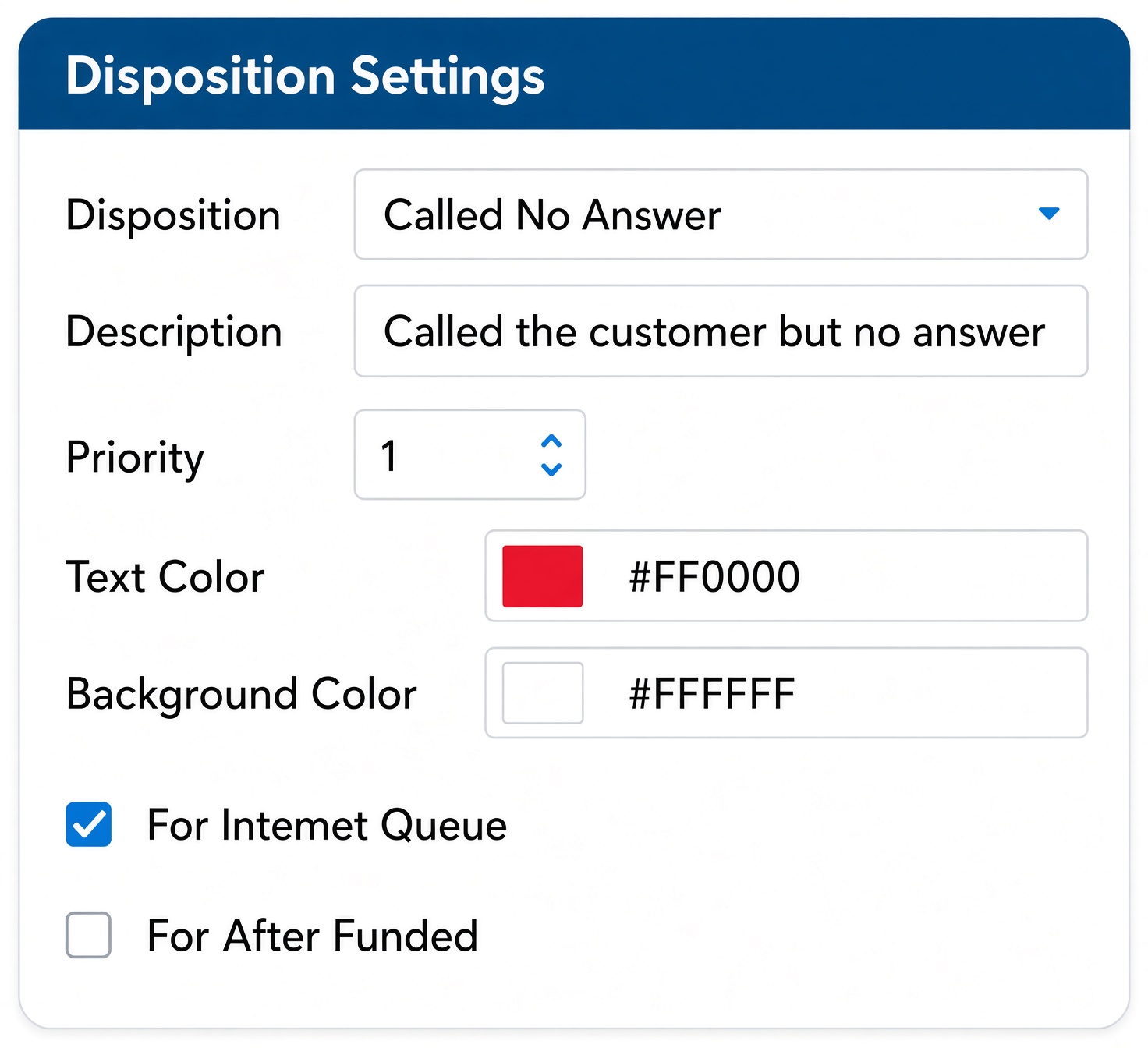Click the #FF0000 text color hex value
1148x1048 pixels.
tap(714, 577)
